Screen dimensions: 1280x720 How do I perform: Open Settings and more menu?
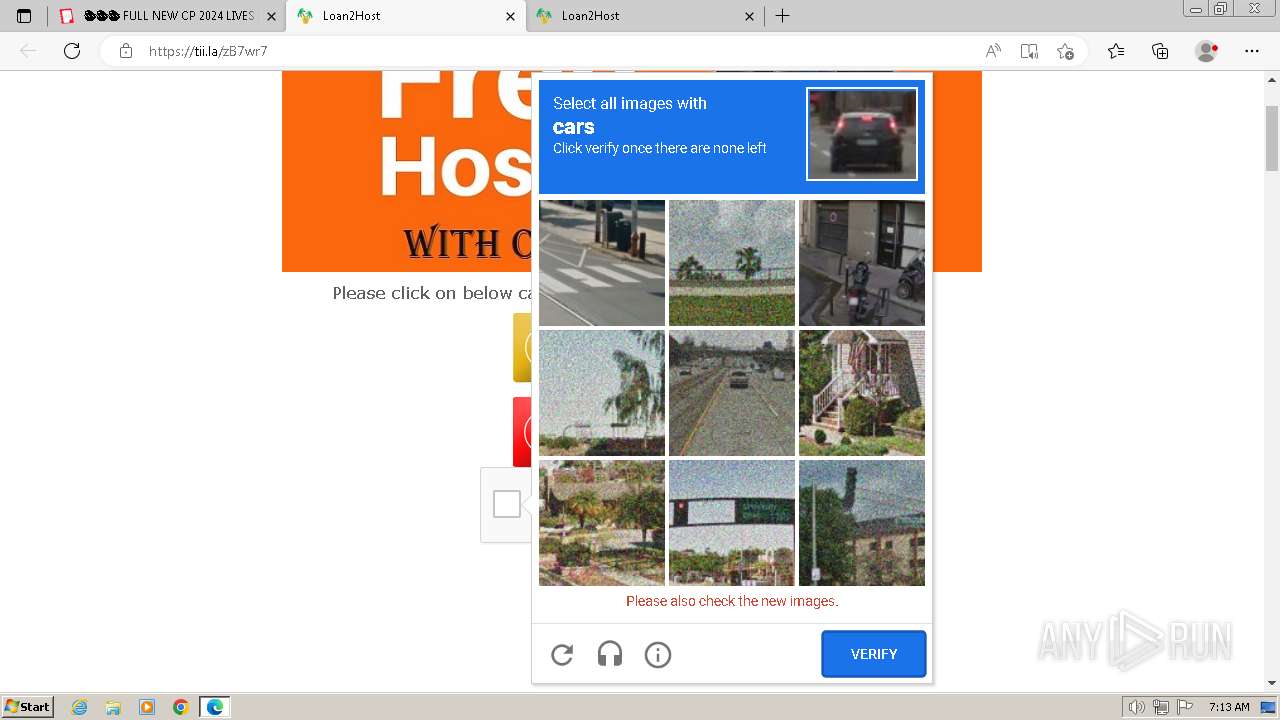[x=1252, y=51]
